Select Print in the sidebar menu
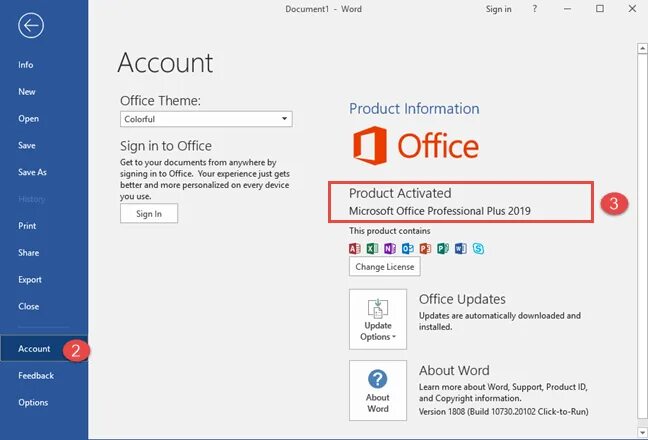This screenshot has height=440, width=648. pyautogui.click(x=27, y=226)
